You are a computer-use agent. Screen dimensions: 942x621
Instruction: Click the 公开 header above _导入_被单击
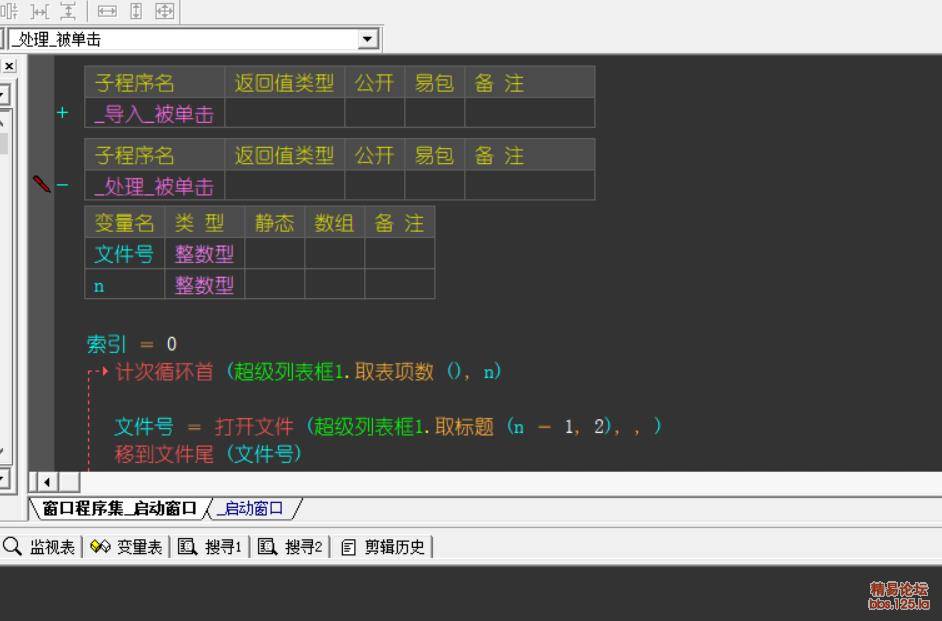(375, 82)
